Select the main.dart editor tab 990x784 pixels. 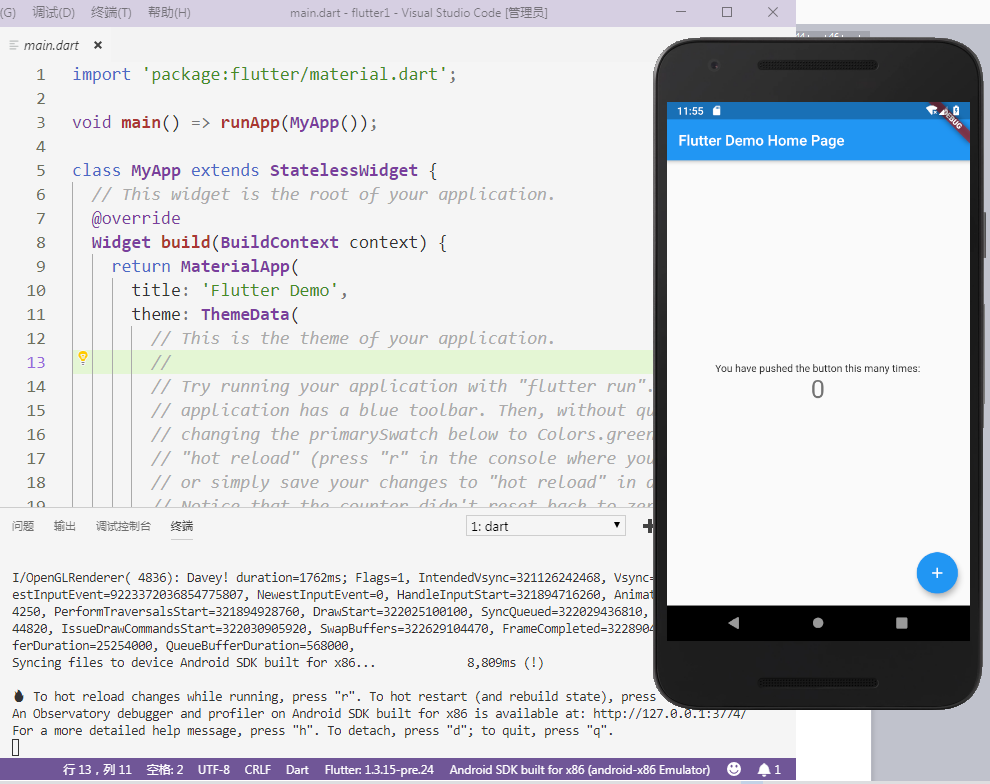pos(51,45)
